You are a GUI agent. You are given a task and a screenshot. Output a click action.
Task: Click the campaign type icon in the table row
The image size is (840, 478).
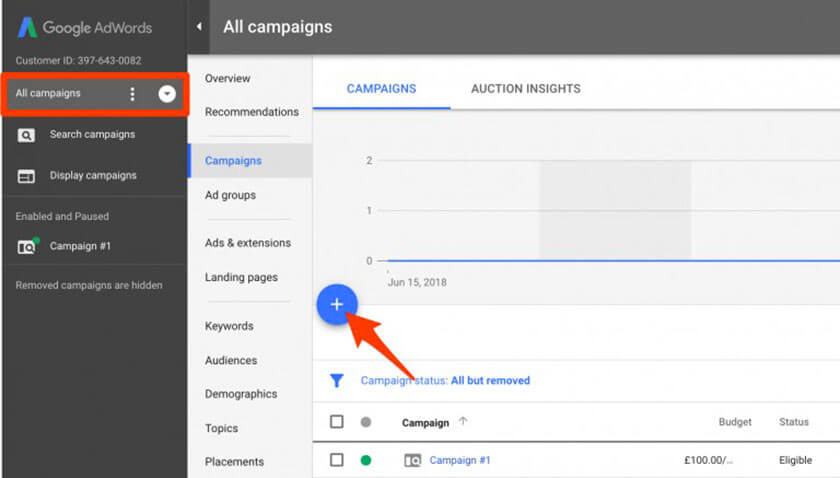click(x=412, y=460)
